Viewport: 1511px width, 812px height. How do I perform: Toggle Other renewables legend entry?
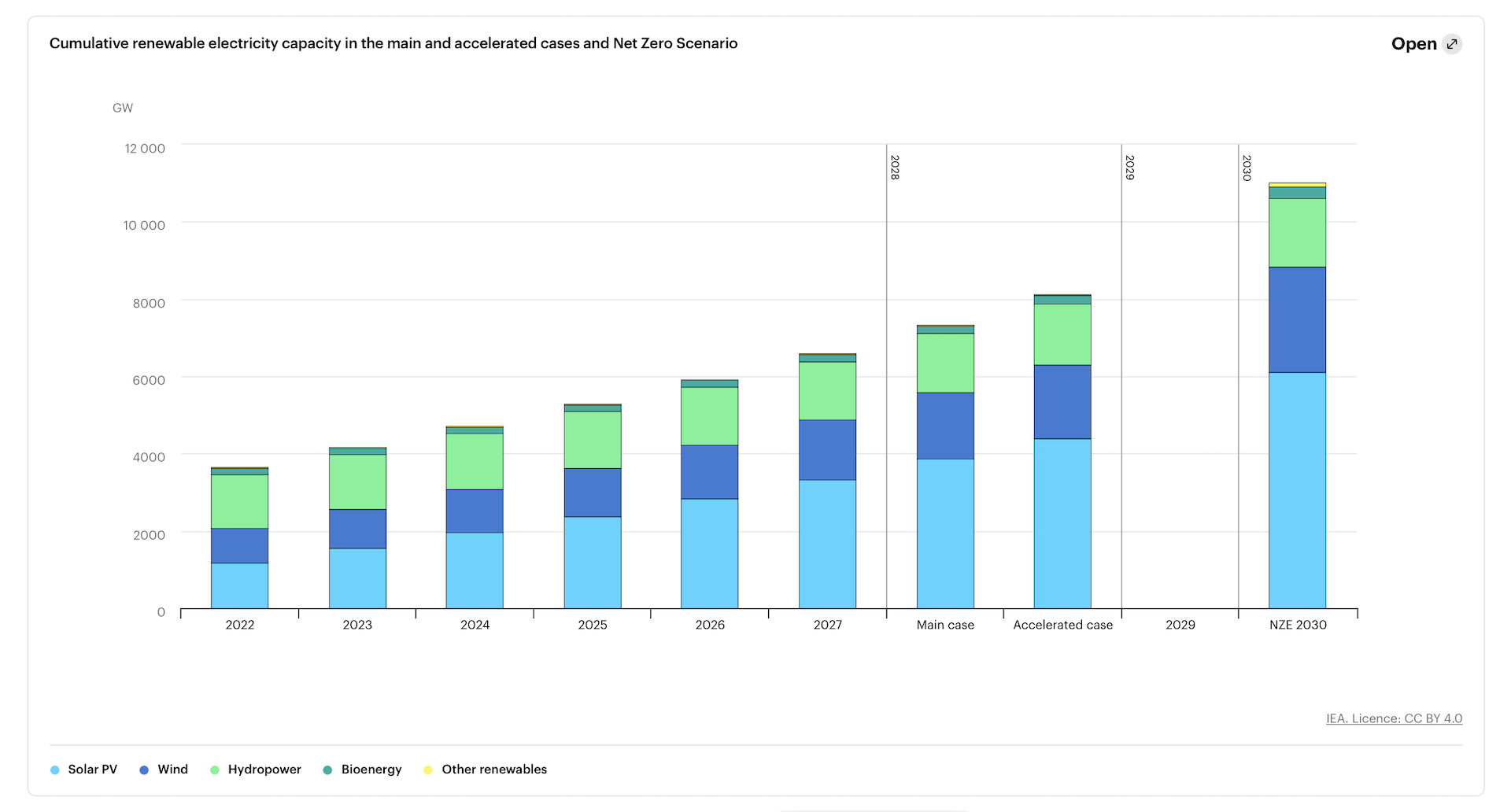click(485, 770)
